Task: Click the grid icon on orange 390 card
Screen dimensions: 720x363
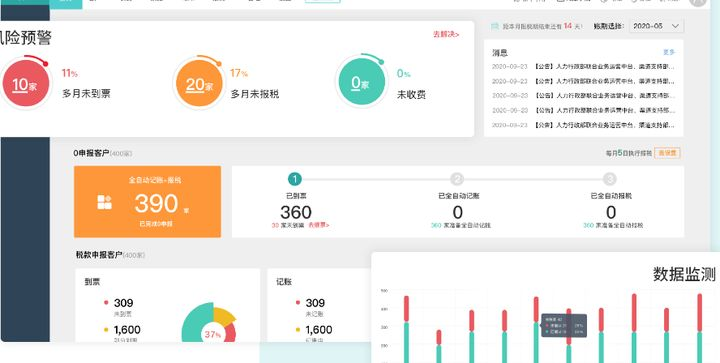Action: [105, 202]
